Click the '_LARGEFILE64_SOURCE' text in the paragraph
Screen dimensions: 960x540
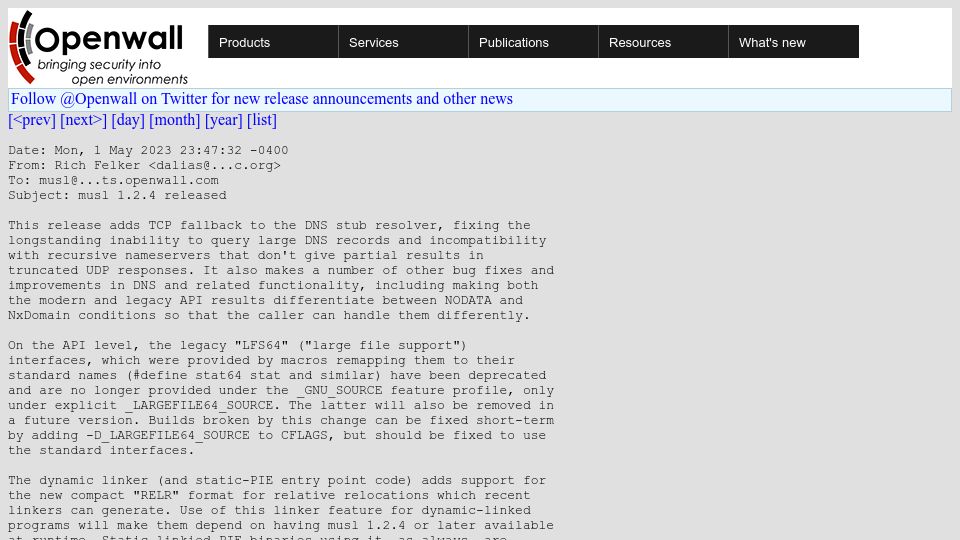[200, 405]
